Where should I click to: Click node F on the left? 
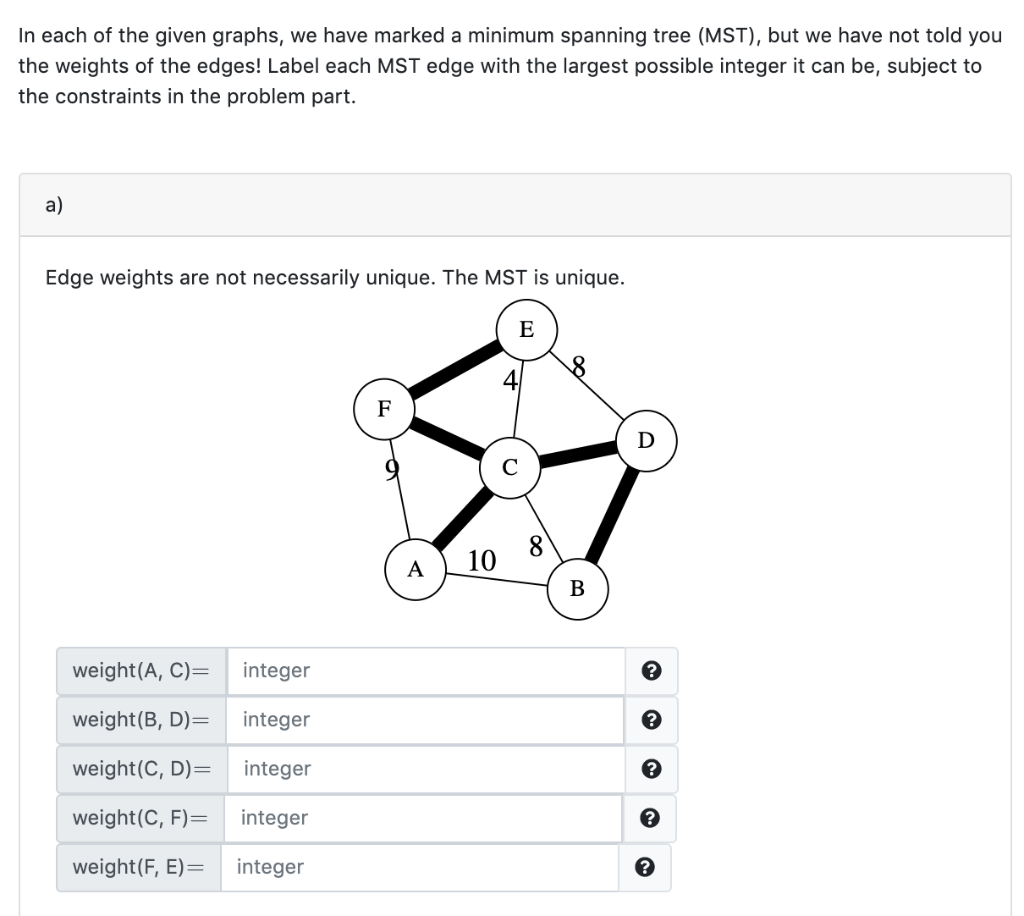click(382, 409)
